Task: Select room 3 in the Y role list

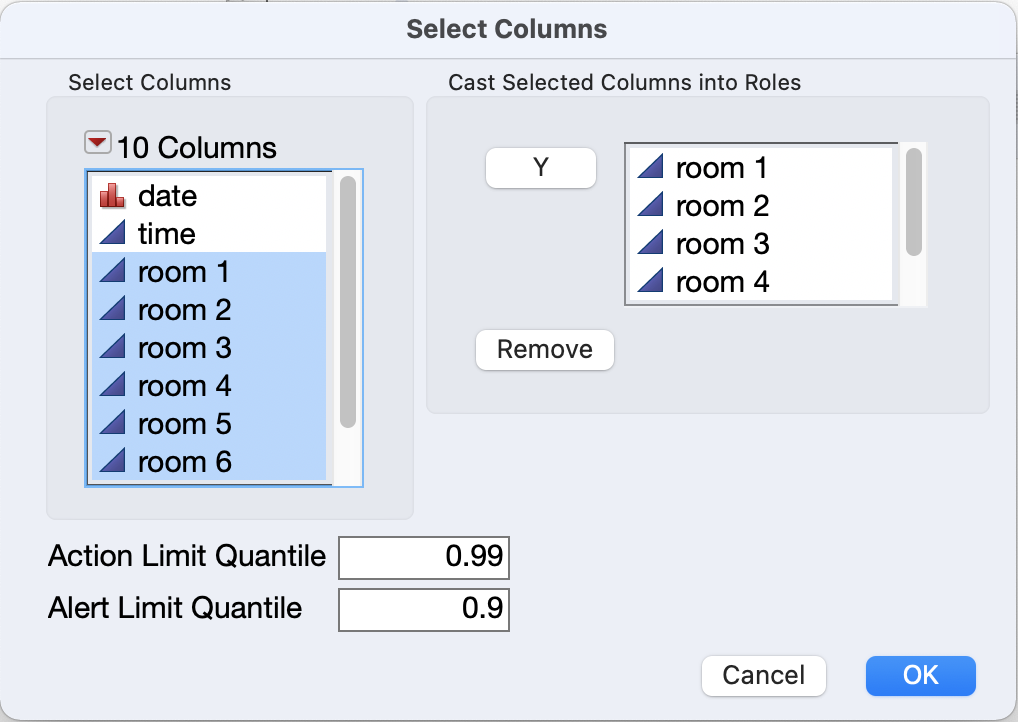Action: tap(722, 244)
